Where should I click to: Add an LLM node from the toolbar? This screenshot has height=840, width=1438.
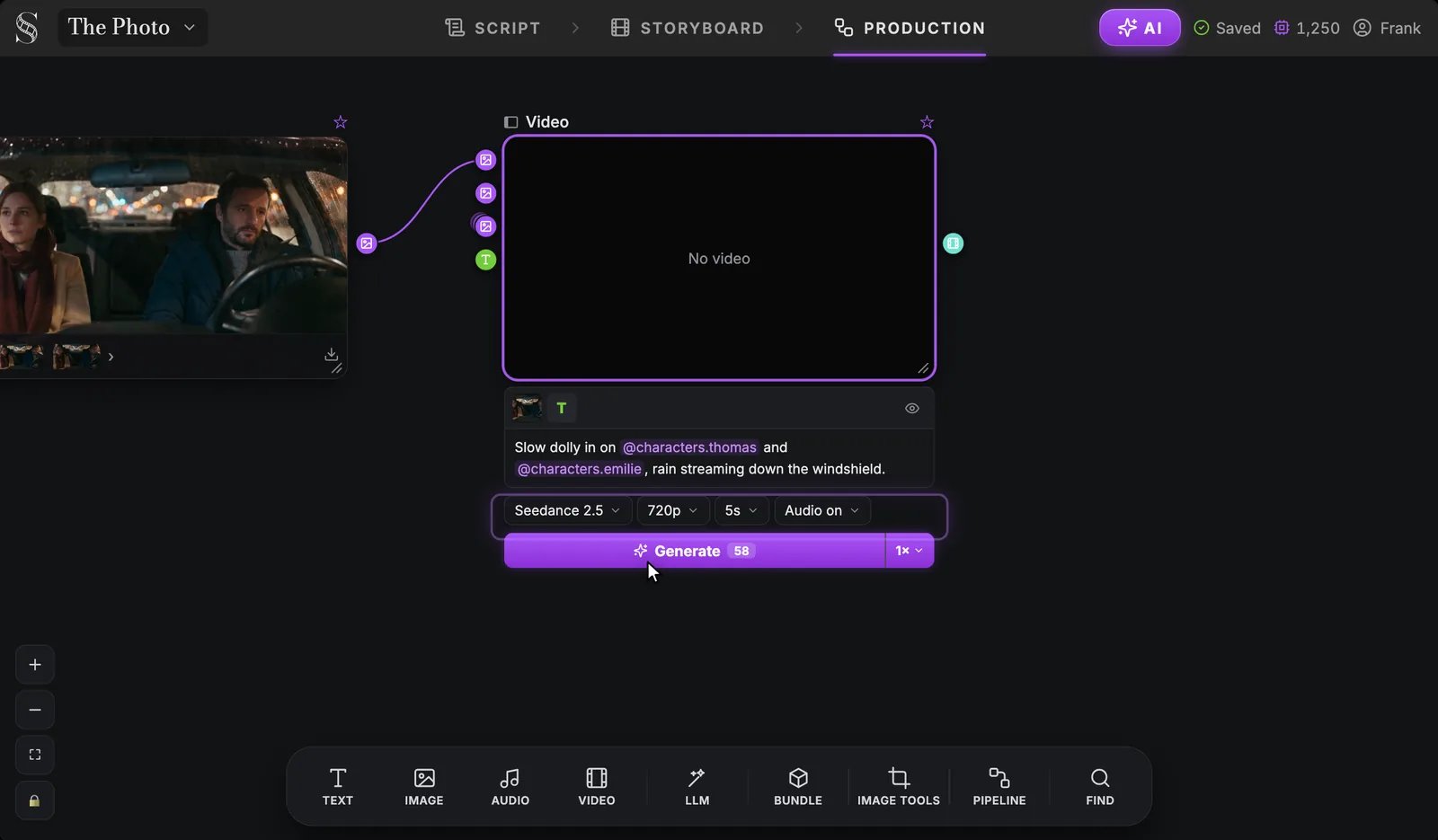[x=697, y=787]
